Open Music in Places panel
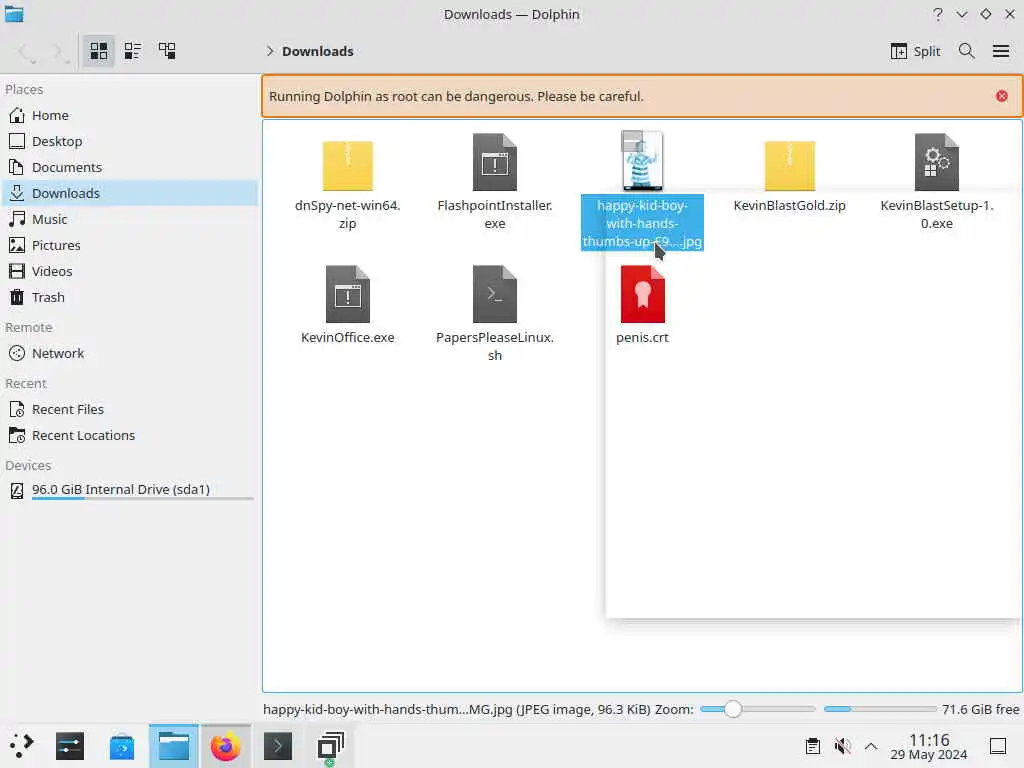1024x768 pixels. click(x=129, y=219)
